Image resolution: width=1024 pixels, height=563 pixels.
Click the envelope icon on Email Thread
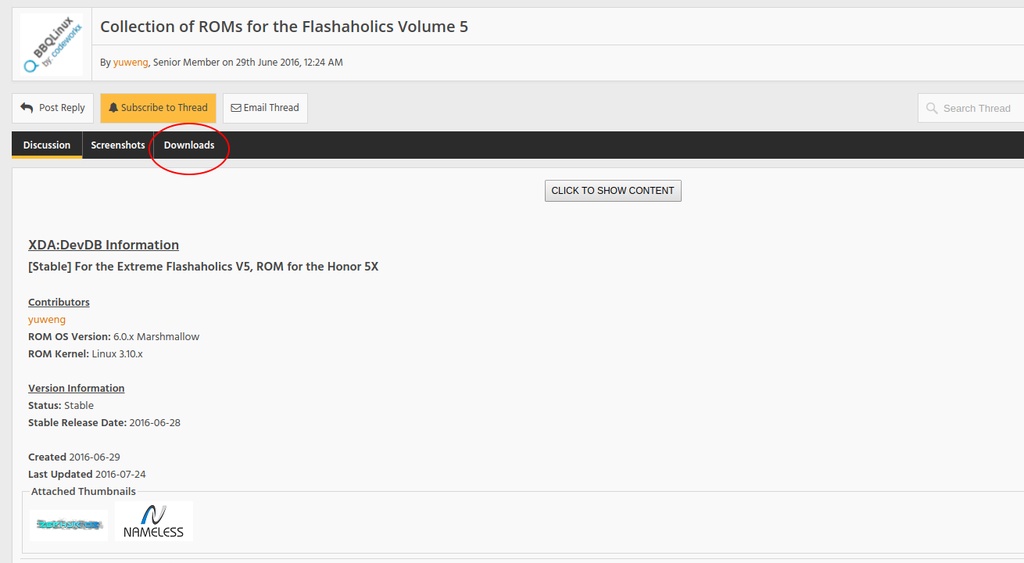coord(236,108)
